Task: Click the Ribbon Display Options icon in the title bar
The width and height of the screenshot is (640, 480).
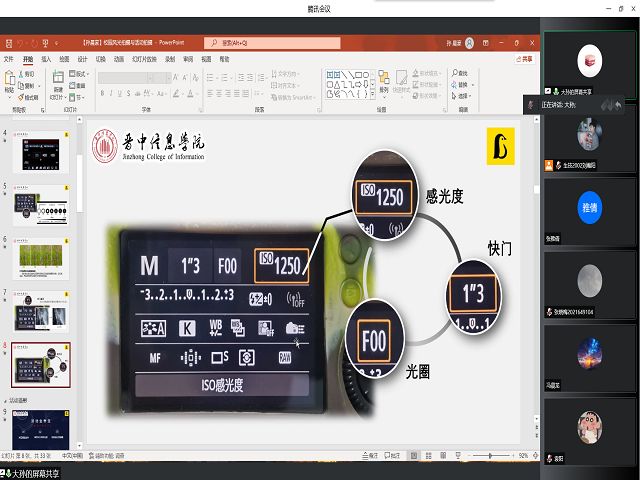Action: [486, 43]
